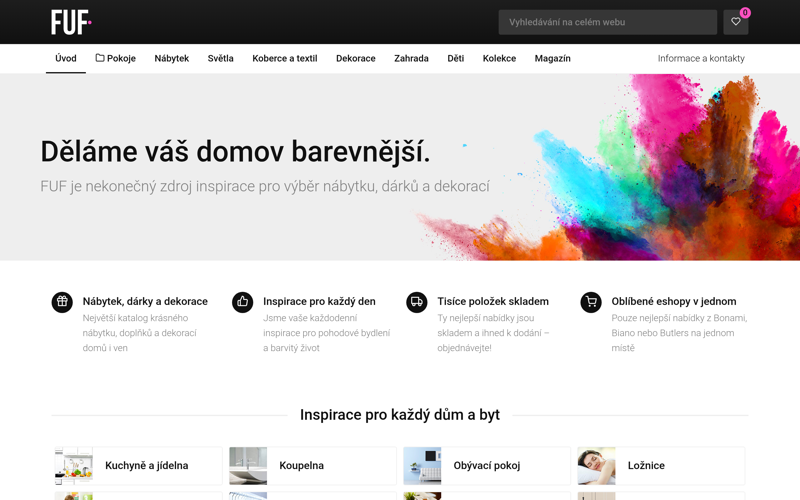The image size is (800, 500).
Task: Open the favorites heart icon
Action: click(x=735, y=22)
